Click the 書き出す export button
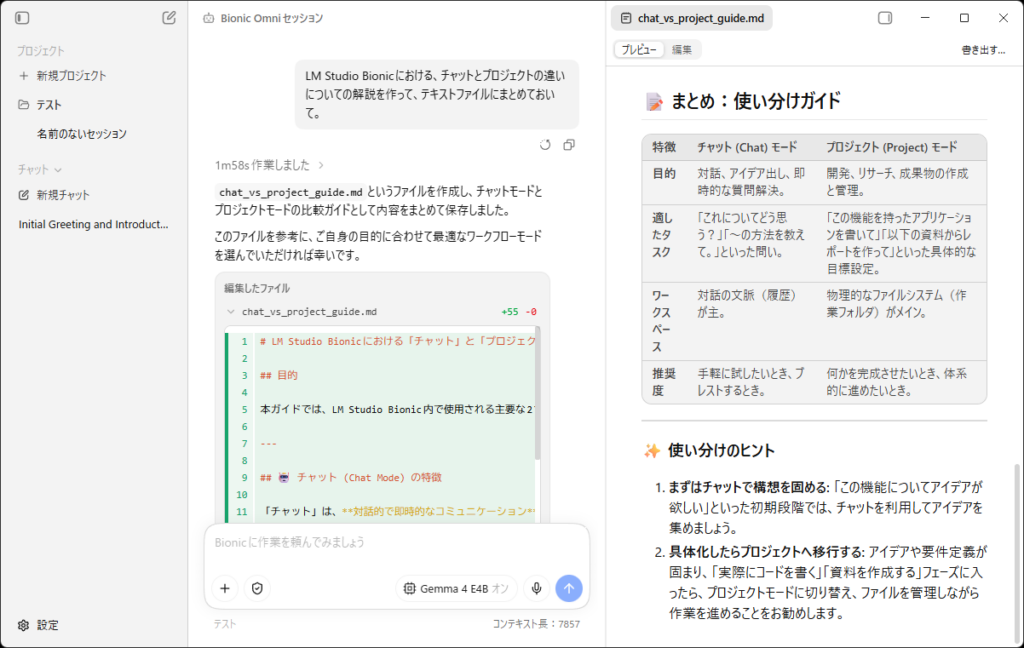 [984, 50]
